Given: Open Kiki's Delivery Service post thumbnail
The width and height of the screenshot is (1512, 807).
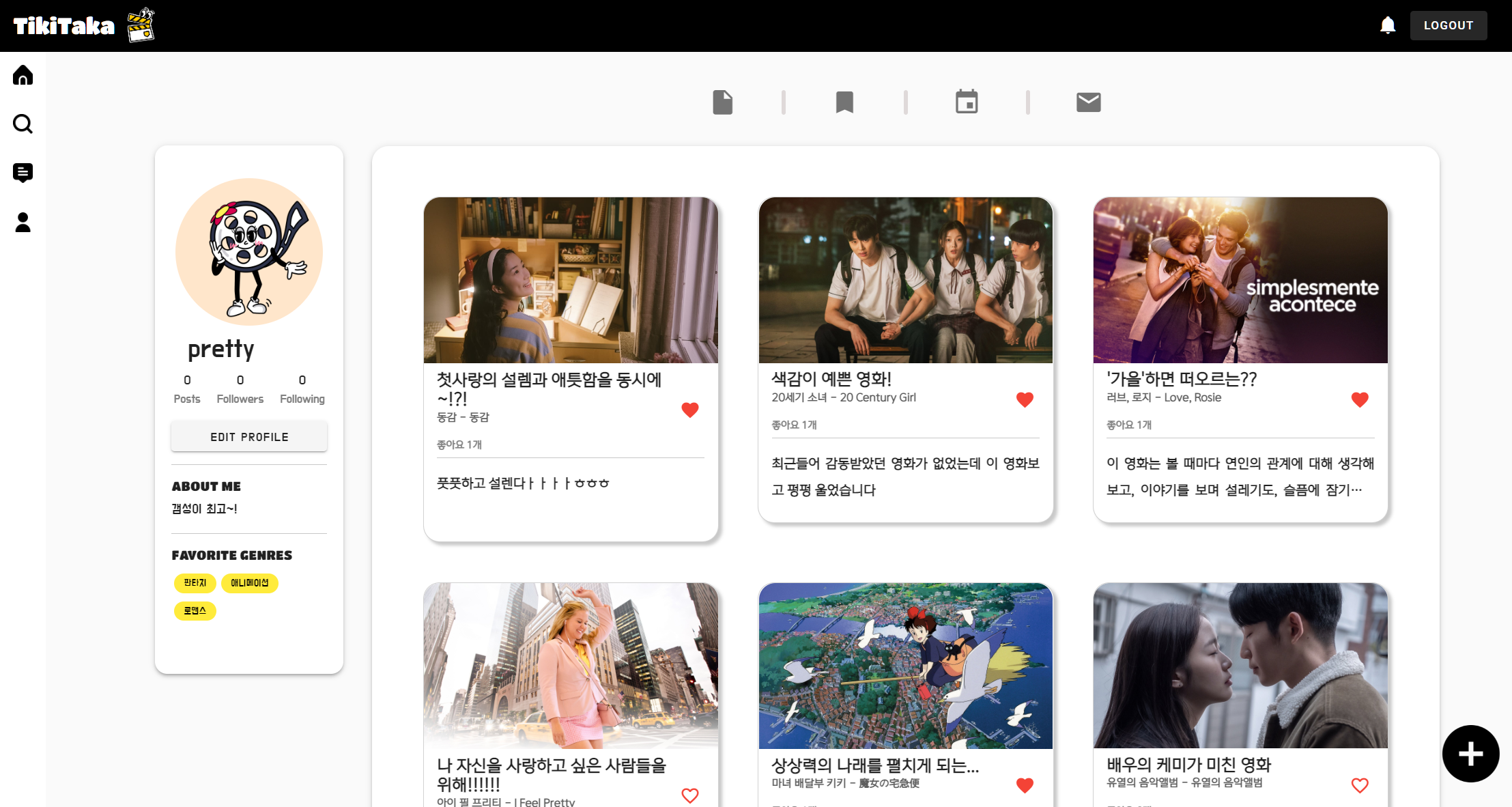Looking at the screenshot, I should click(x=905, y=666).
